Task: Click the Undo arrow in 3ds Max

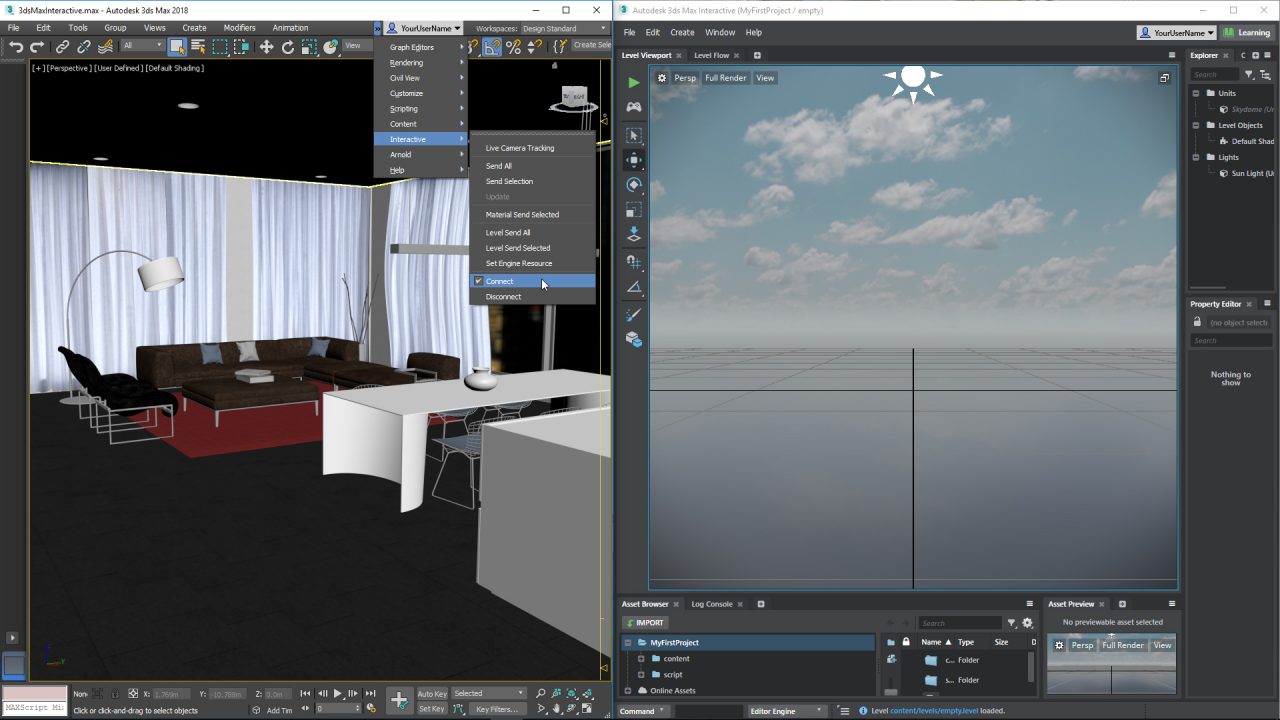Action: [16, 46]
